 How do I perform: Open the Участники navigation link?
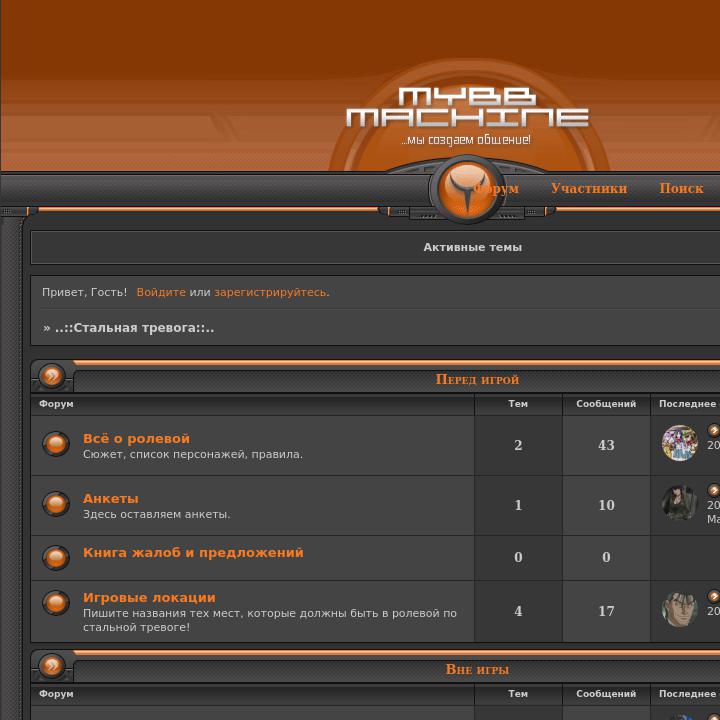point(589,188)
